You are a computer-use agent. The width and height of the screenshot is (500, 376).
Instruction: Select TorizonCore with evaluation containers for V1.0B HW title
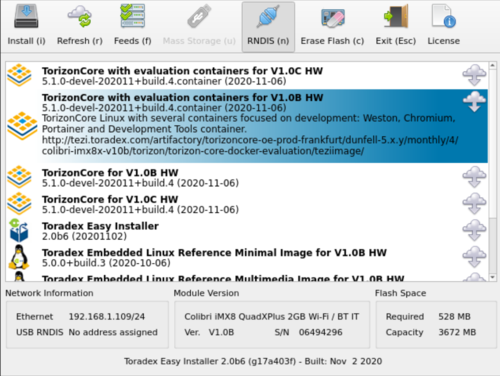point(182,98)
